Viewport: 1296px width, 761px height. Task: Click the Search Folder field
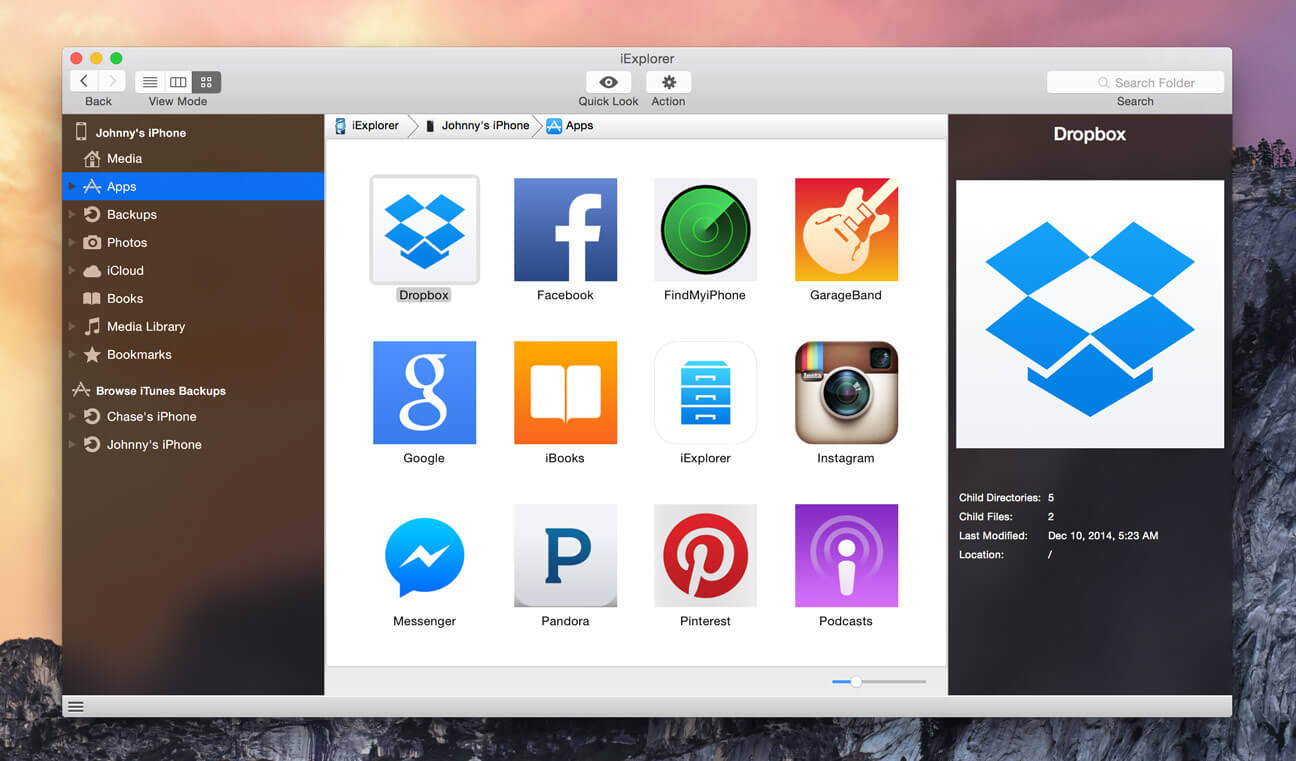tap(1136, 83)
